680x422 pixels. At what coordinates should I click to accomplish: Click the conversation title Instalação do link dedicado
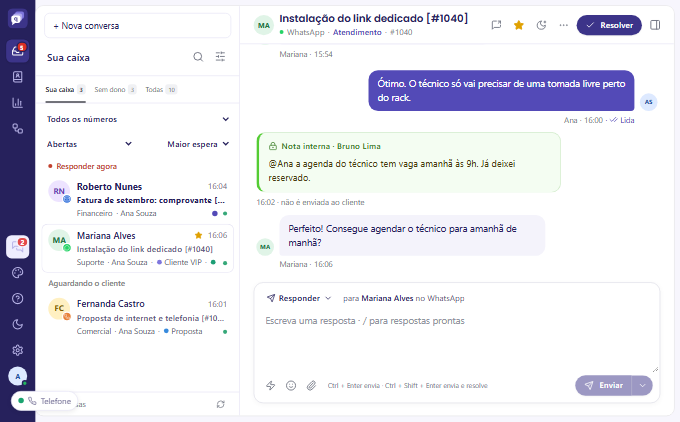pos(373,18)
